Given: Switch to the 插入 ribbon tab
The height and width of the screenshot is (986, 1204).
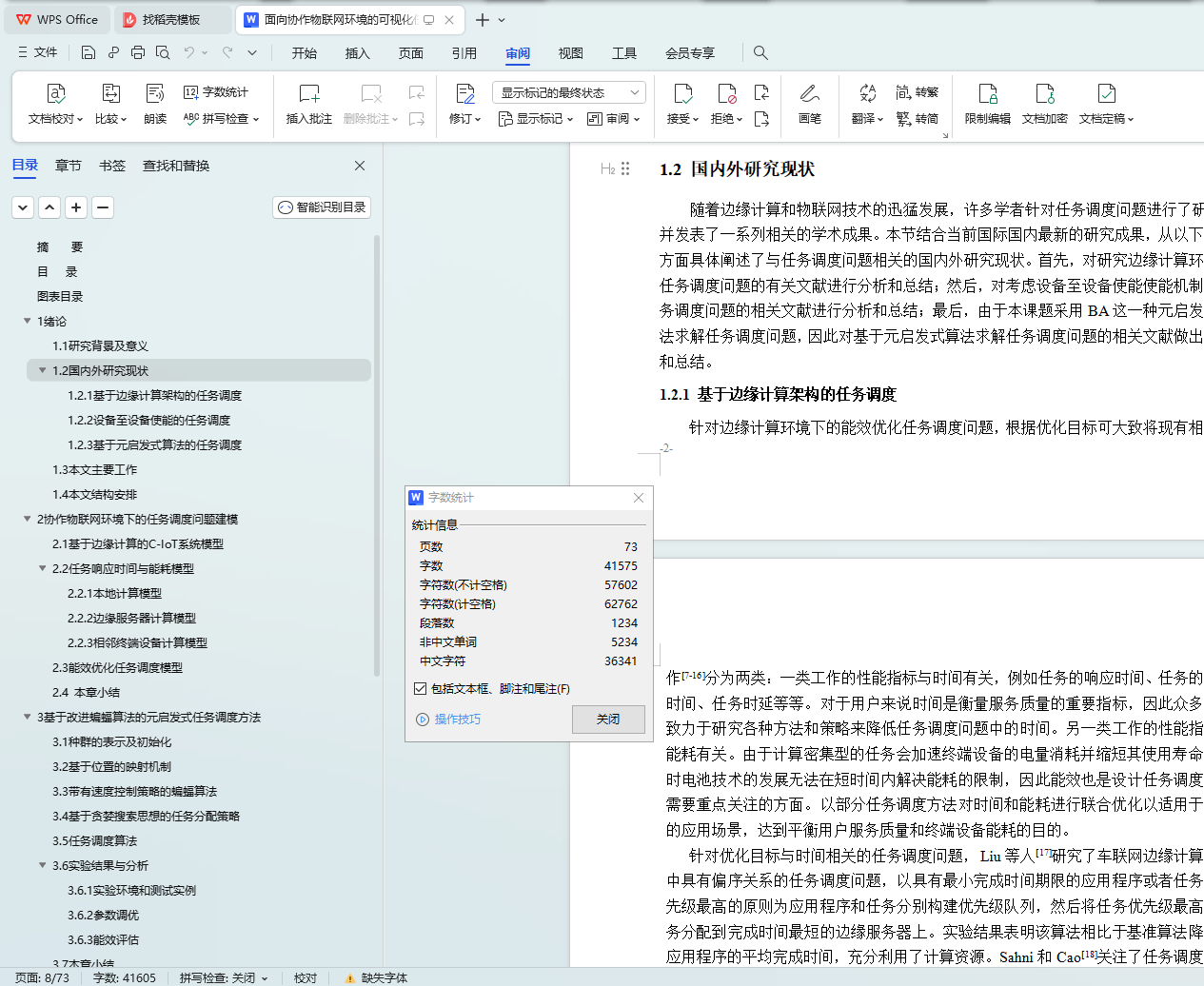Looking at the screenshot, I should tap(358, 53).
